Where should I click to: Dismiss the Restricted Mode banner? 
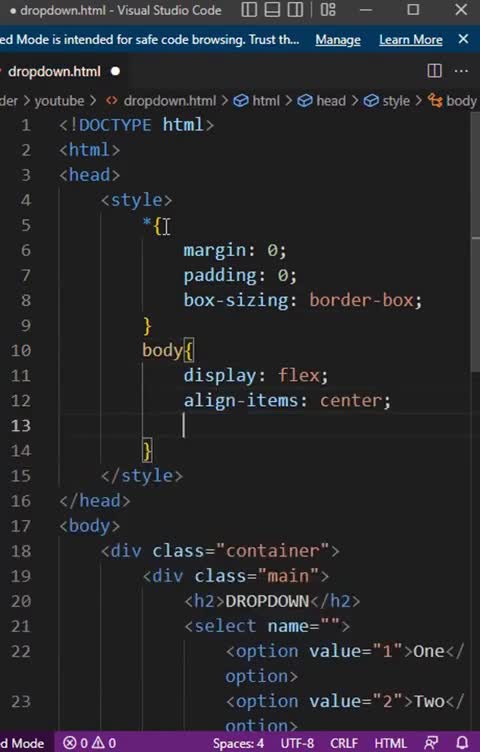pos(463,39)
